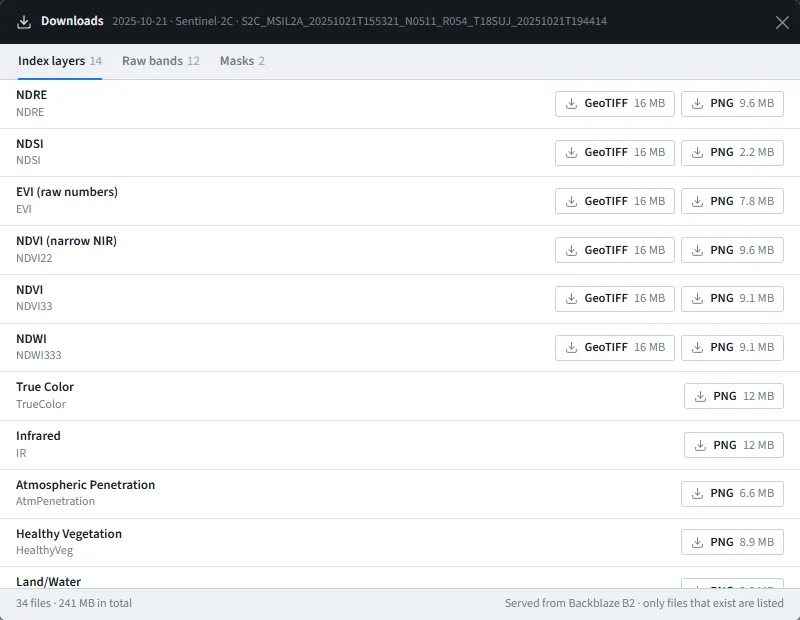Download EVI (raw numbers) PNG

pos(732,201)
